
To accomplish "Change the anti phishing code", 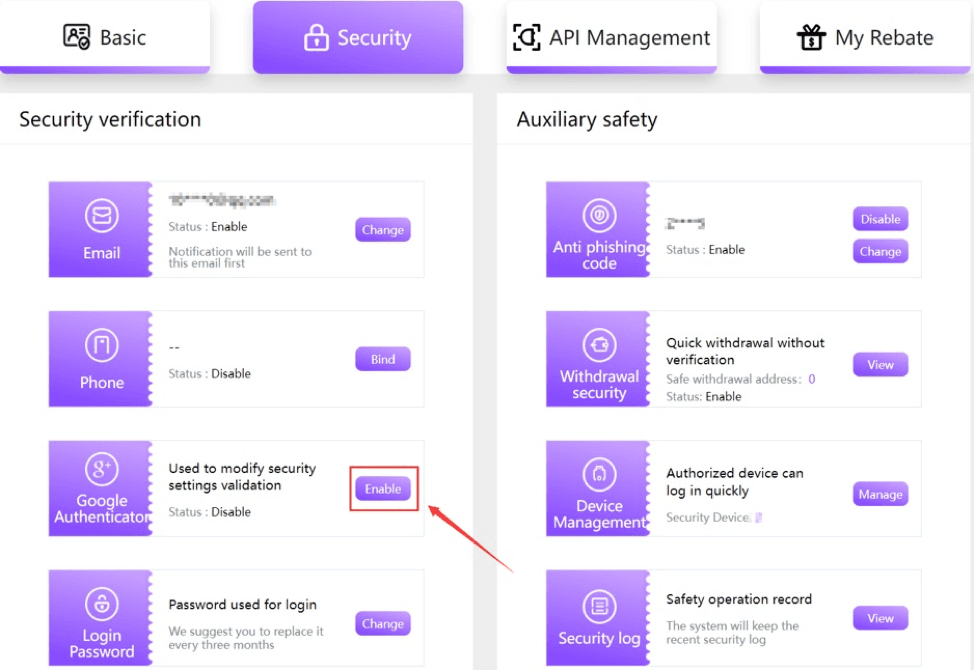I will 880,252.
